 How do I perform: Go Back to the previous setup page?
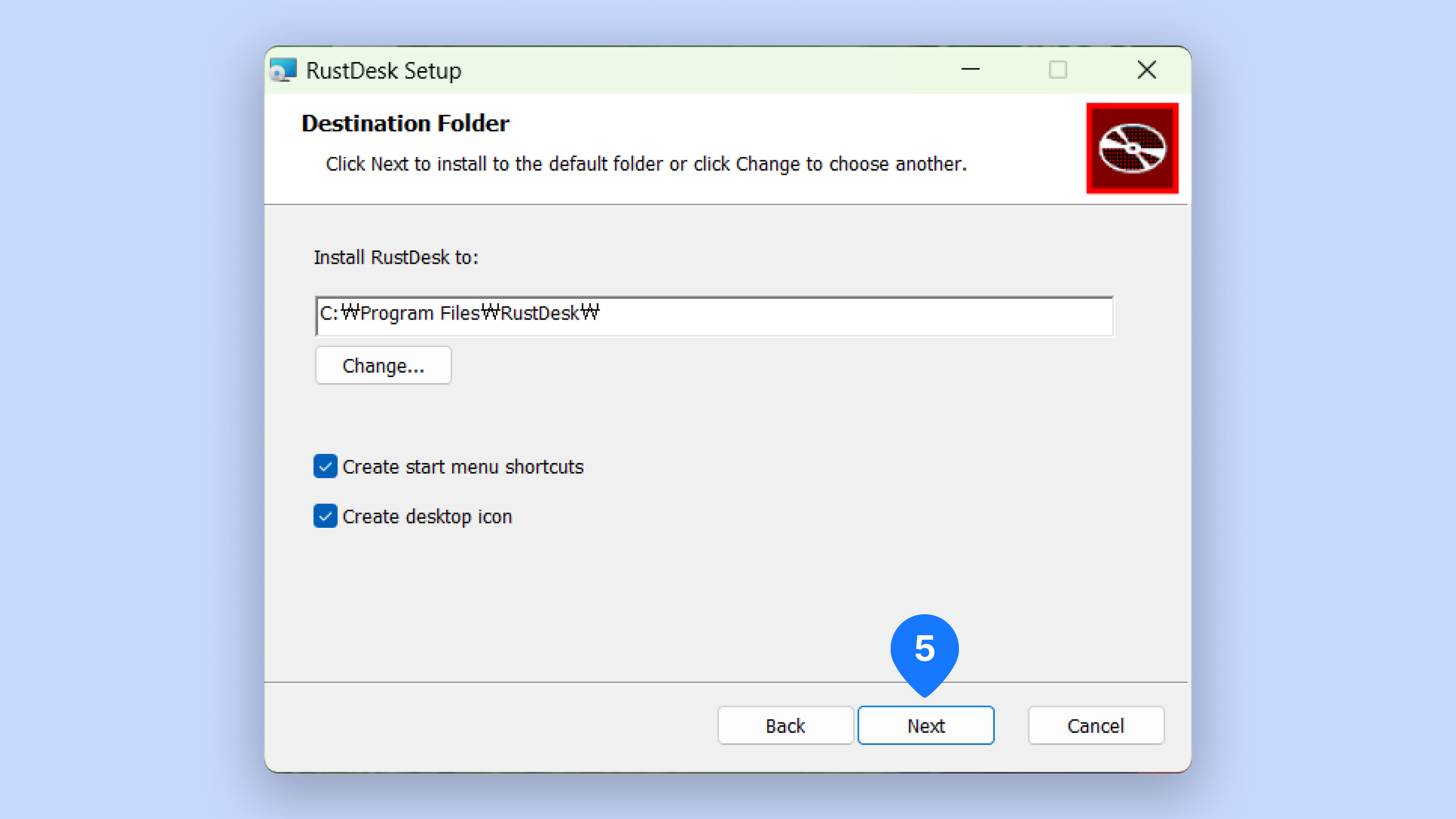(785, 726)
